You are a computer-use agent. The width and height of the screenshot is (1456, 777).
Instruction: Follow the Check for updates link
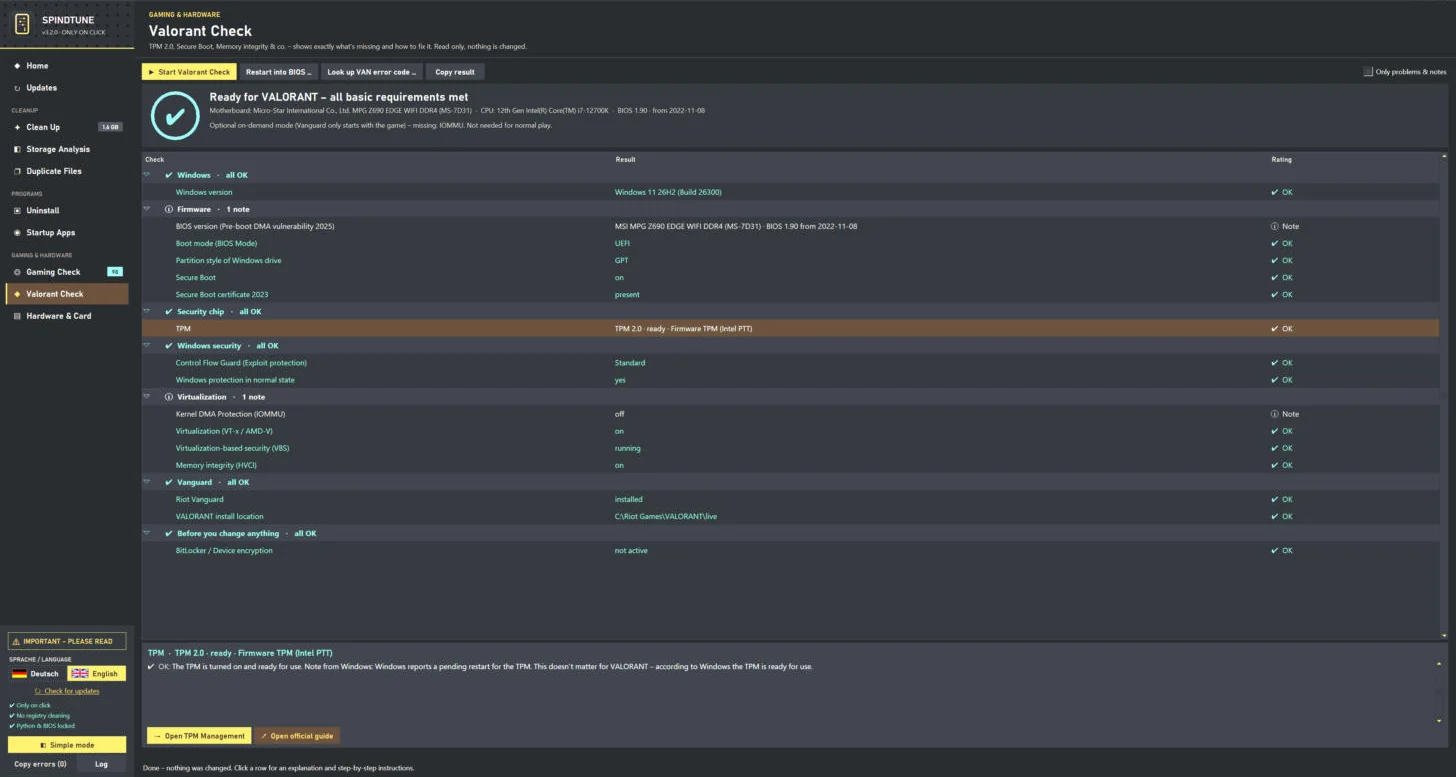point(71,691)
